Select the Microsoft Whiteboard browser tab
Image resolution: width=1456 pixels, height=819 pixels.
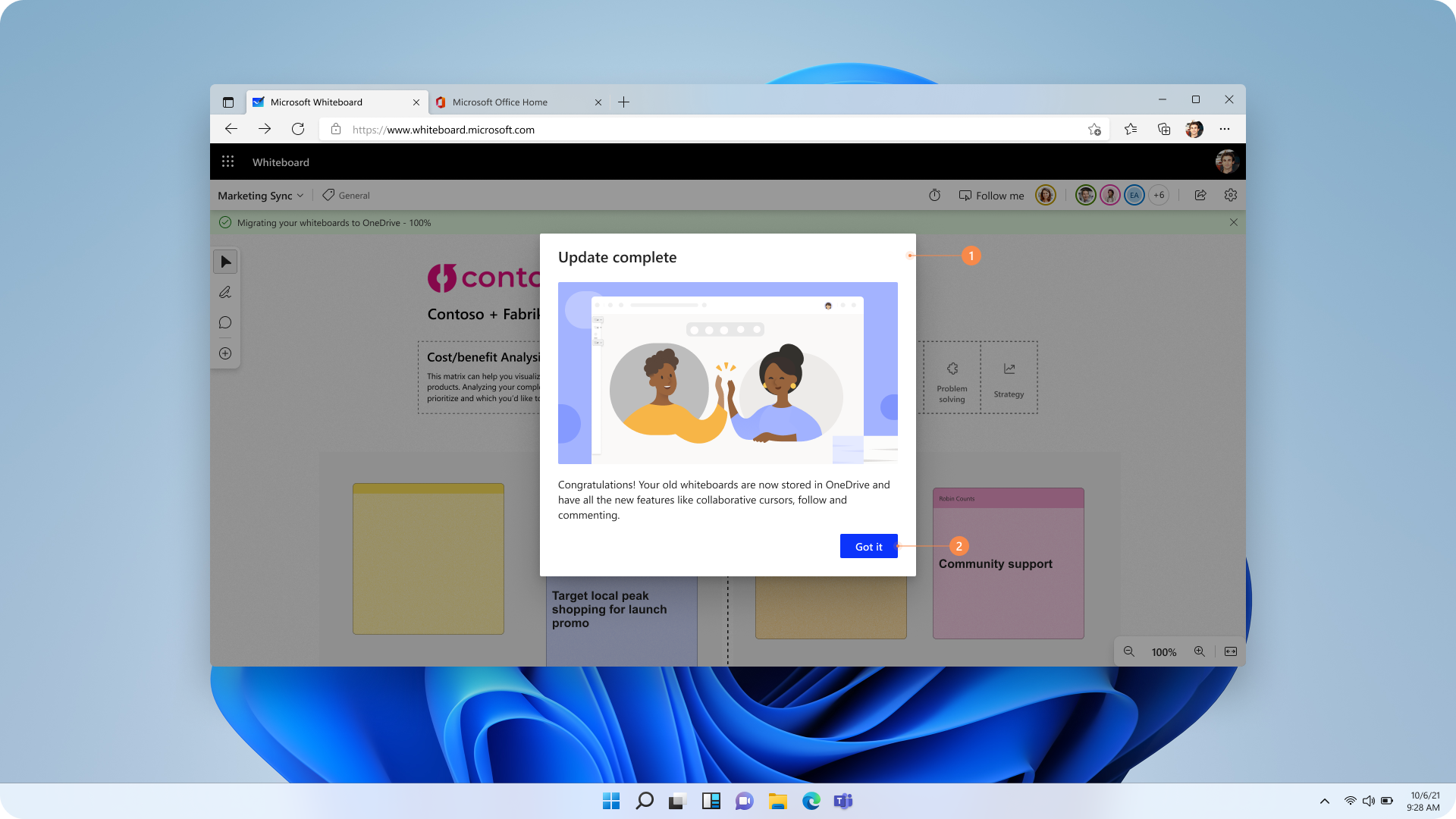[x=318, y=102]
